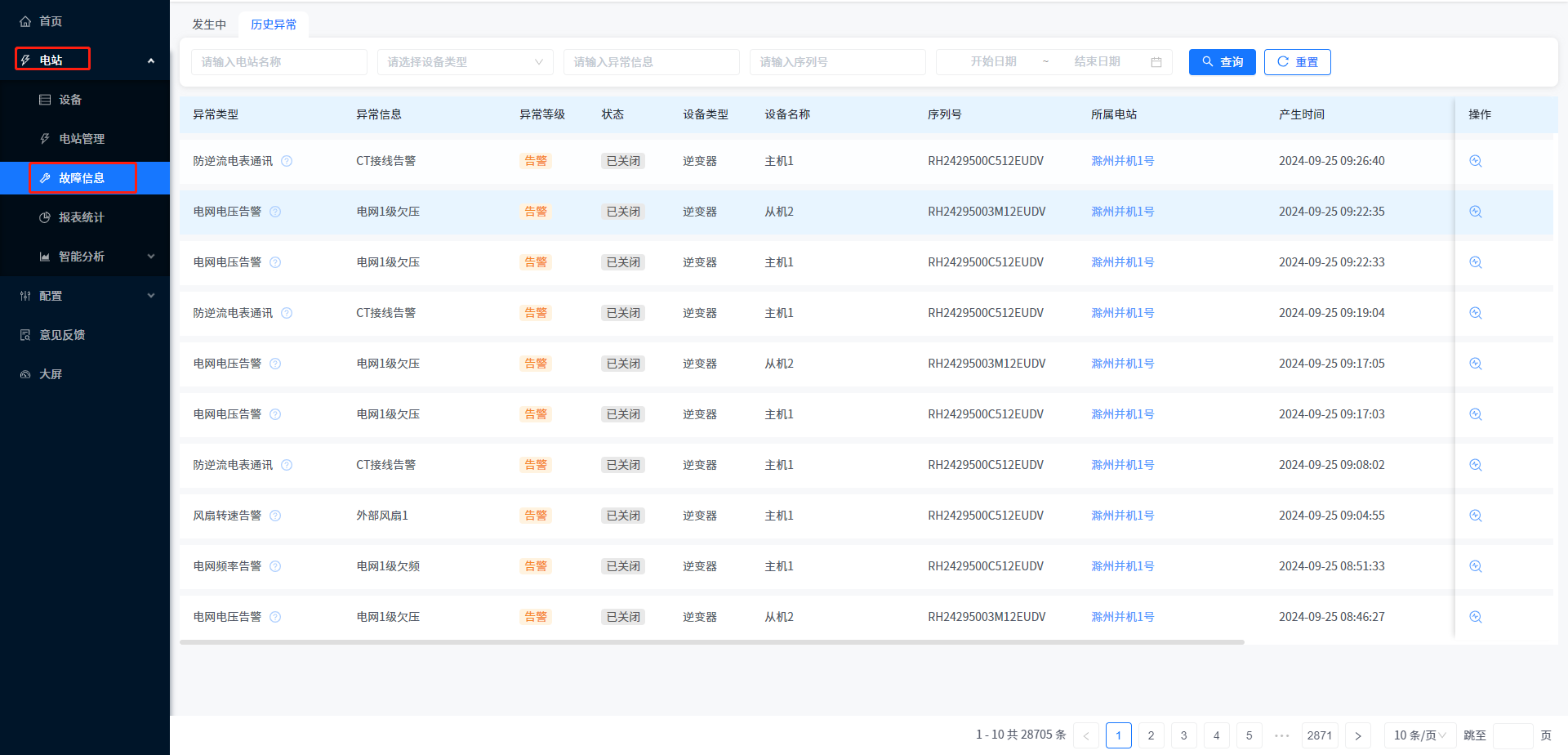Expand the 配置 menu section

click(x=150, y=296)
